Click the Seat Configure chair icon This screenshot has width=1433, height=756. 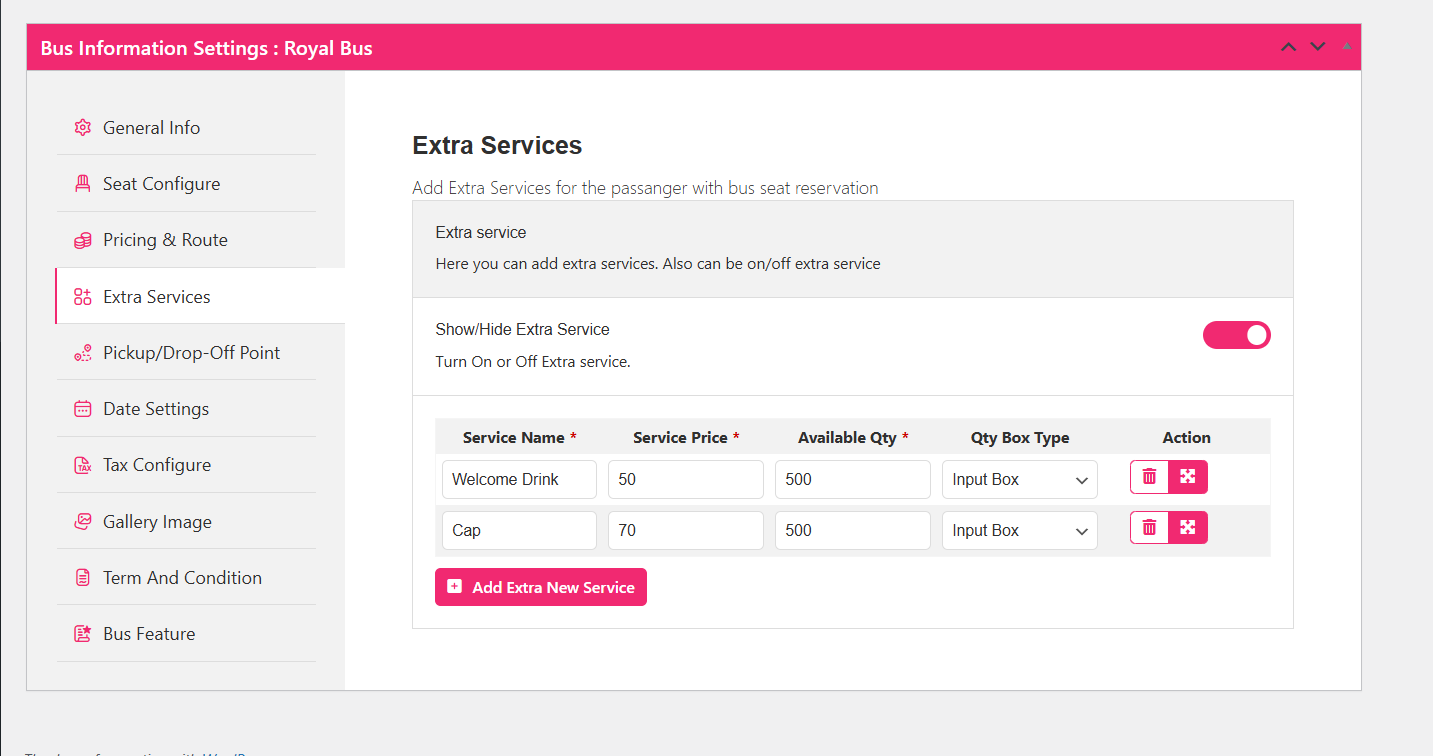83,184
